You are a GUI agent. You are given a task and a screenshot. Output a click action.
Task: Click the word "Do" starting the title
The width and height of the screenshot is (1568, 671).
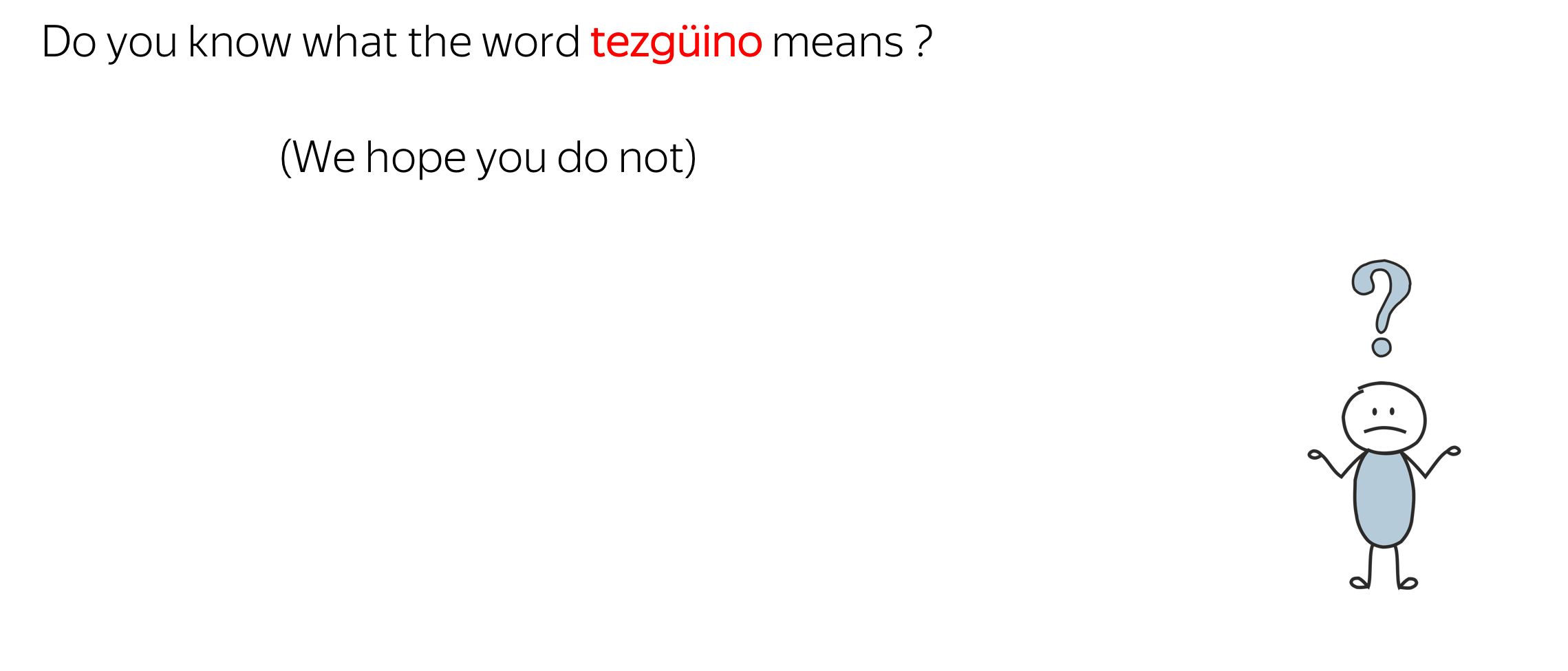point(69,43)
